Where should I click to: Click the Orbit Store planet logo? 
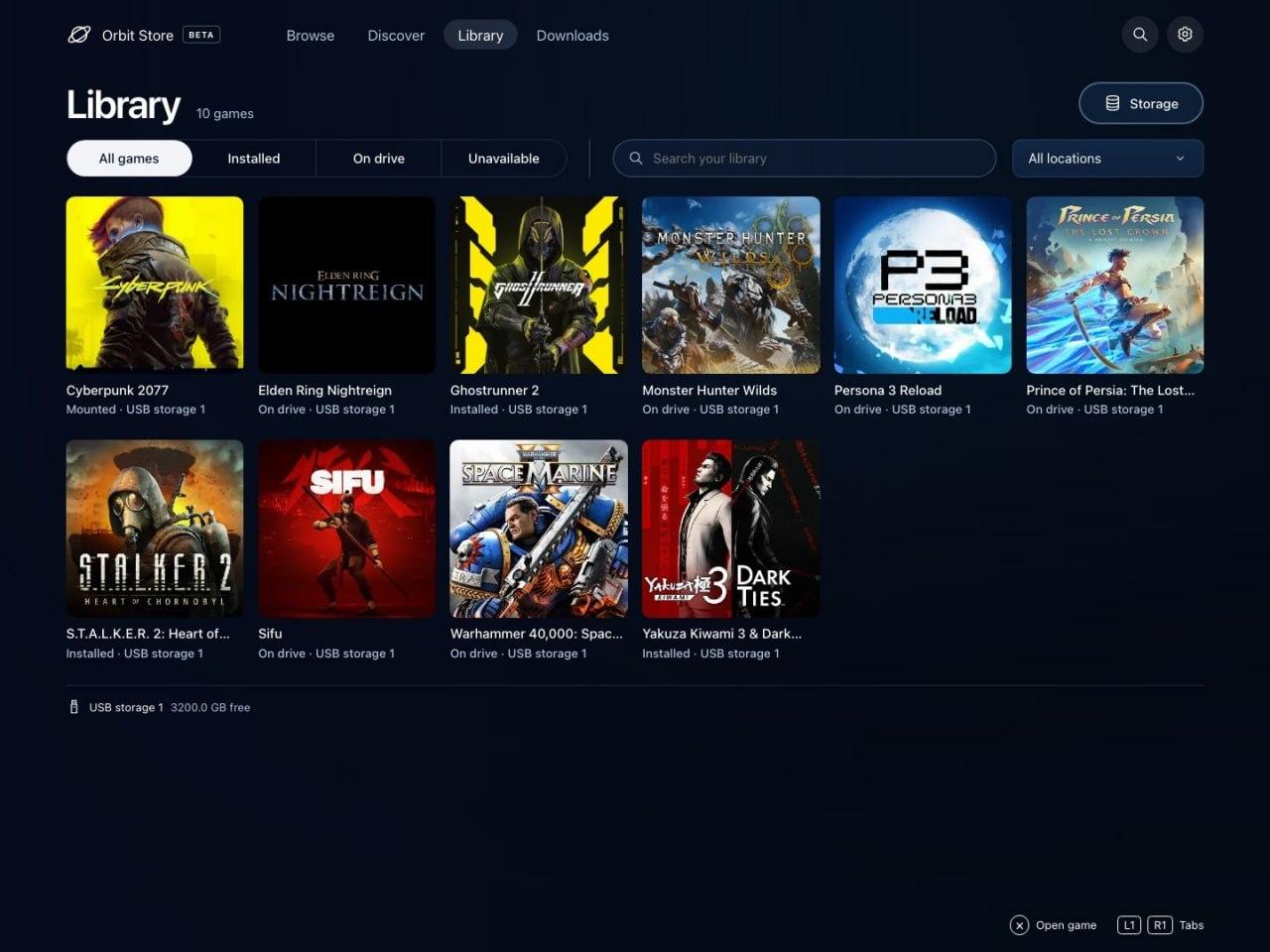pos(78,35)
